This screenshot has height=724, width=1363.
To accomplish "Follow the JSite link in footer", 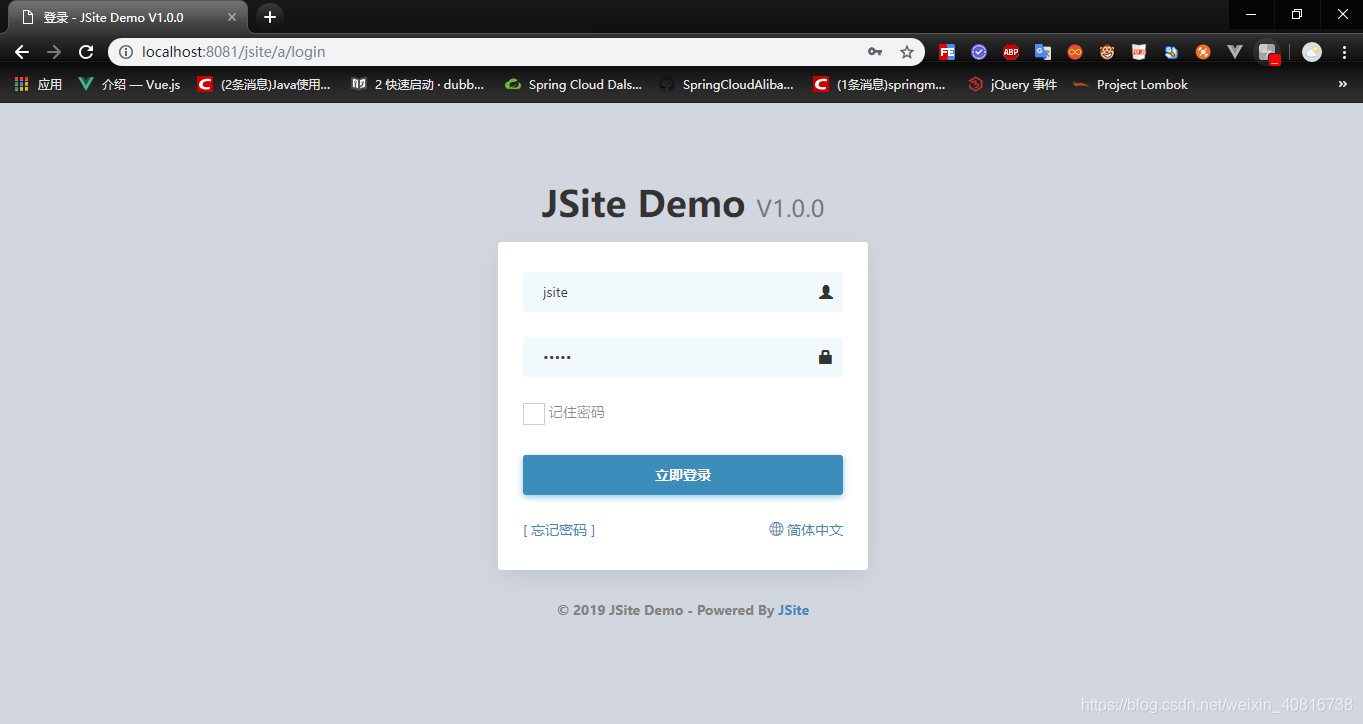I will [793, 610].
